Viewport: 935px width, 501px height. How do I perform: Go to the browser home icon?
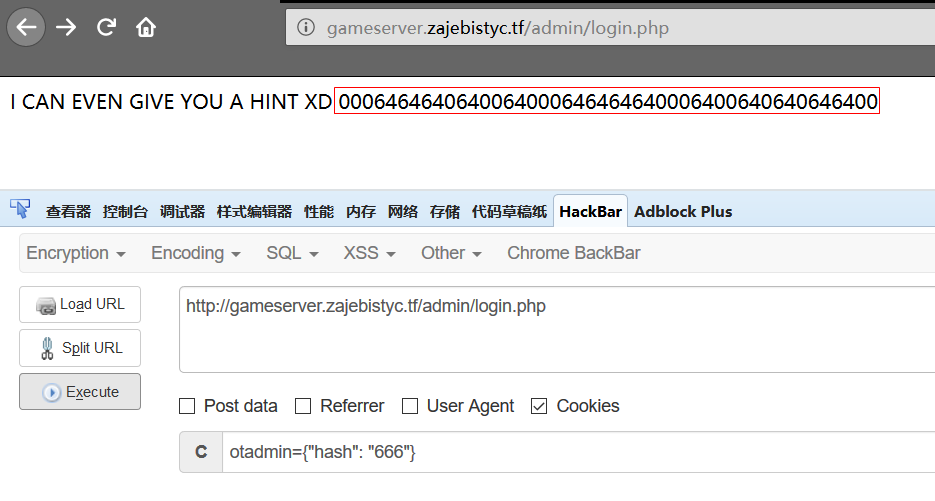[146, 27]
